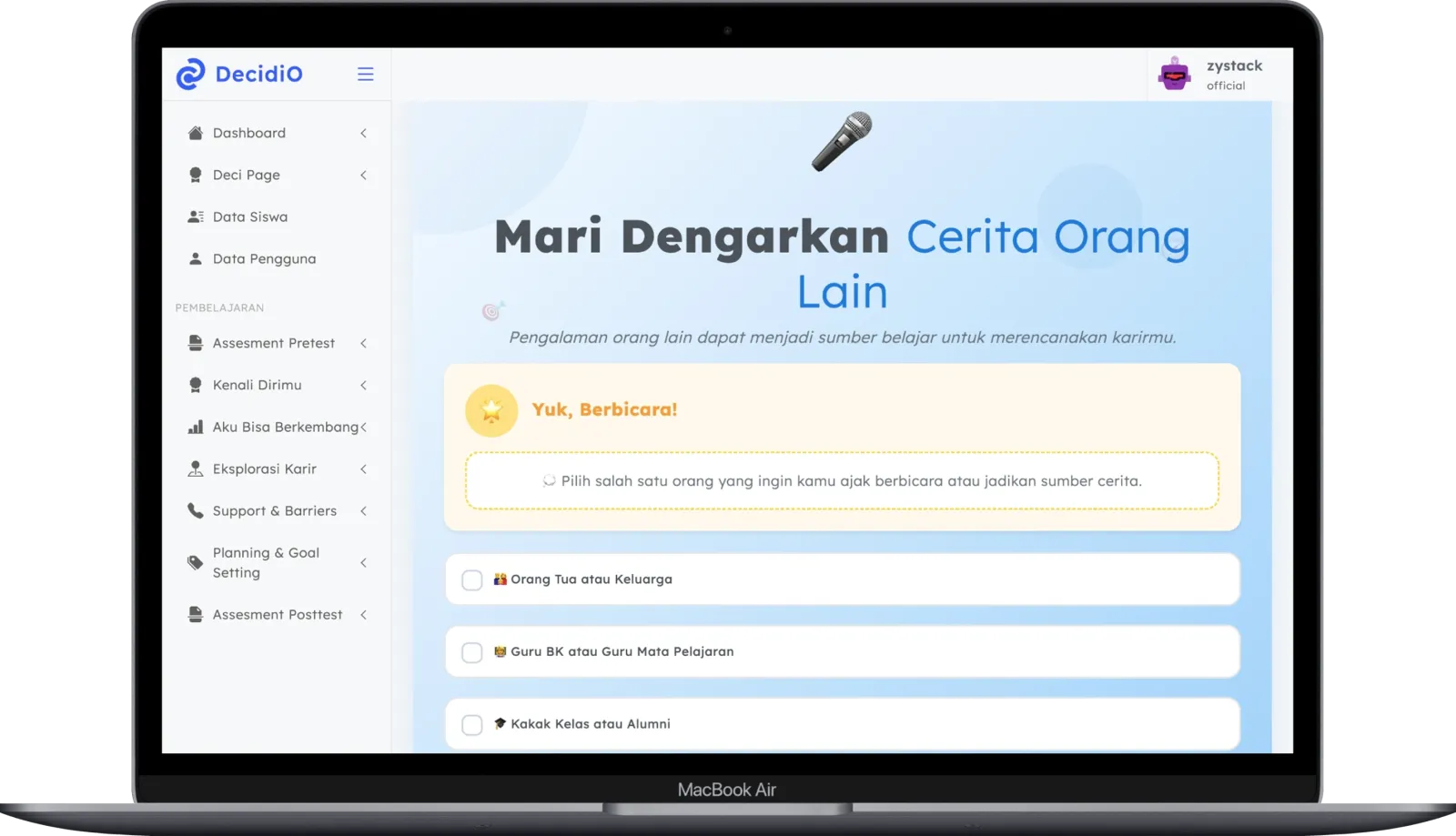The image size is (1456, 836).
Task: Click the Data Siswa people icon
Action: 195,217
